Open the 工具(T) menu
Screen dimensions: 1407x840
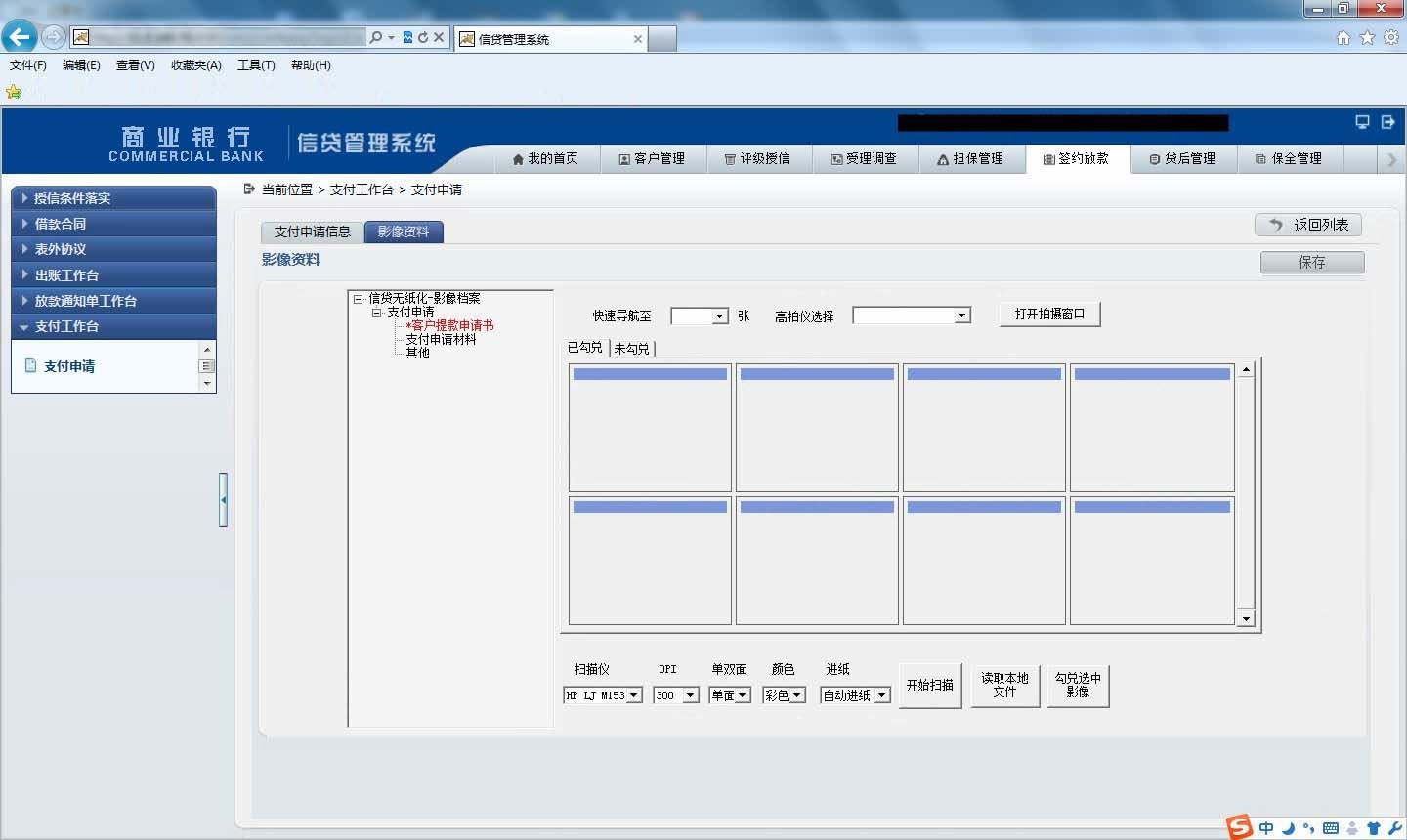(256, 65)
